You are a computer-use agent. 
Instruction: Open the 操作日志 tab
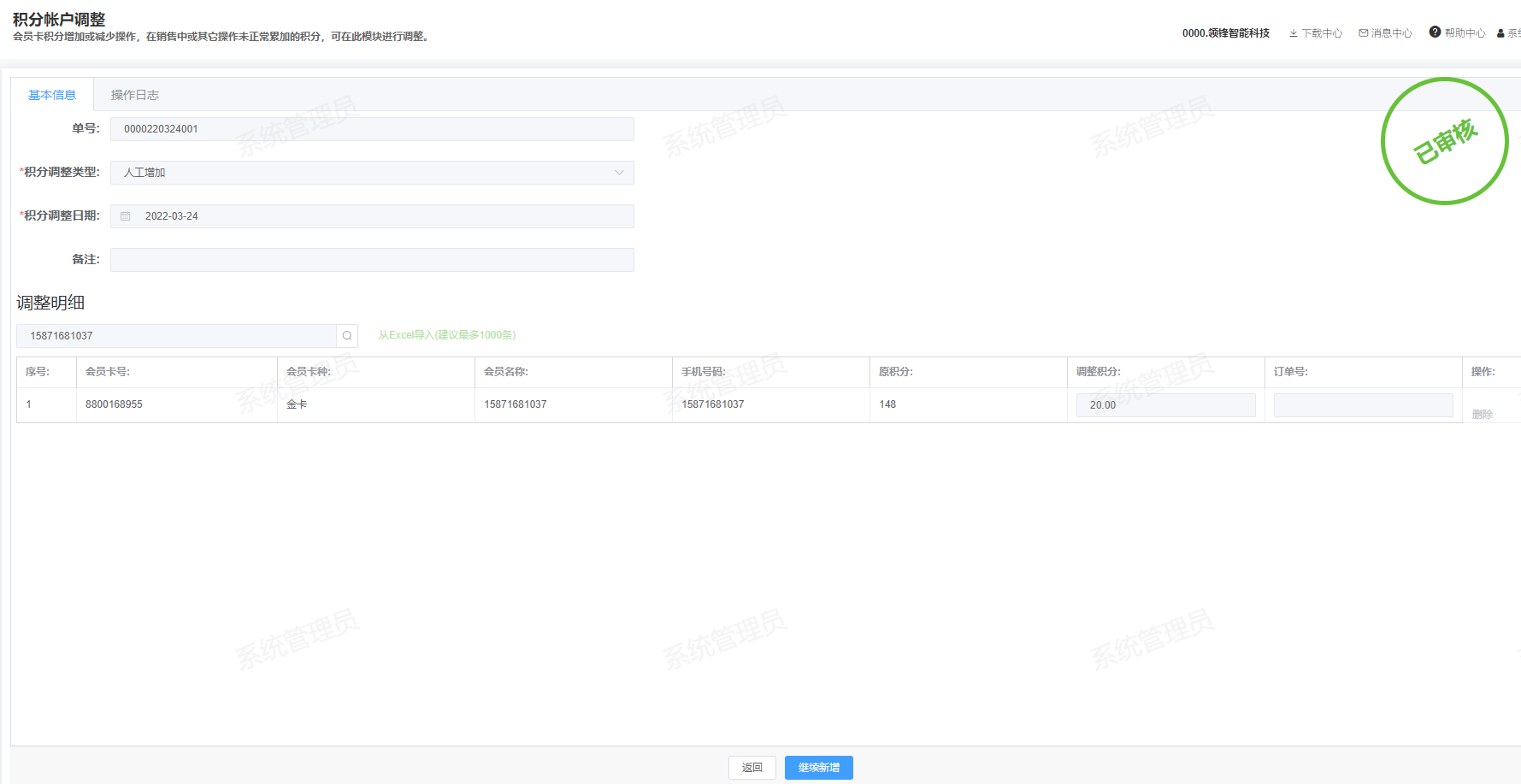pyautogui.click(x=135, y=95)
